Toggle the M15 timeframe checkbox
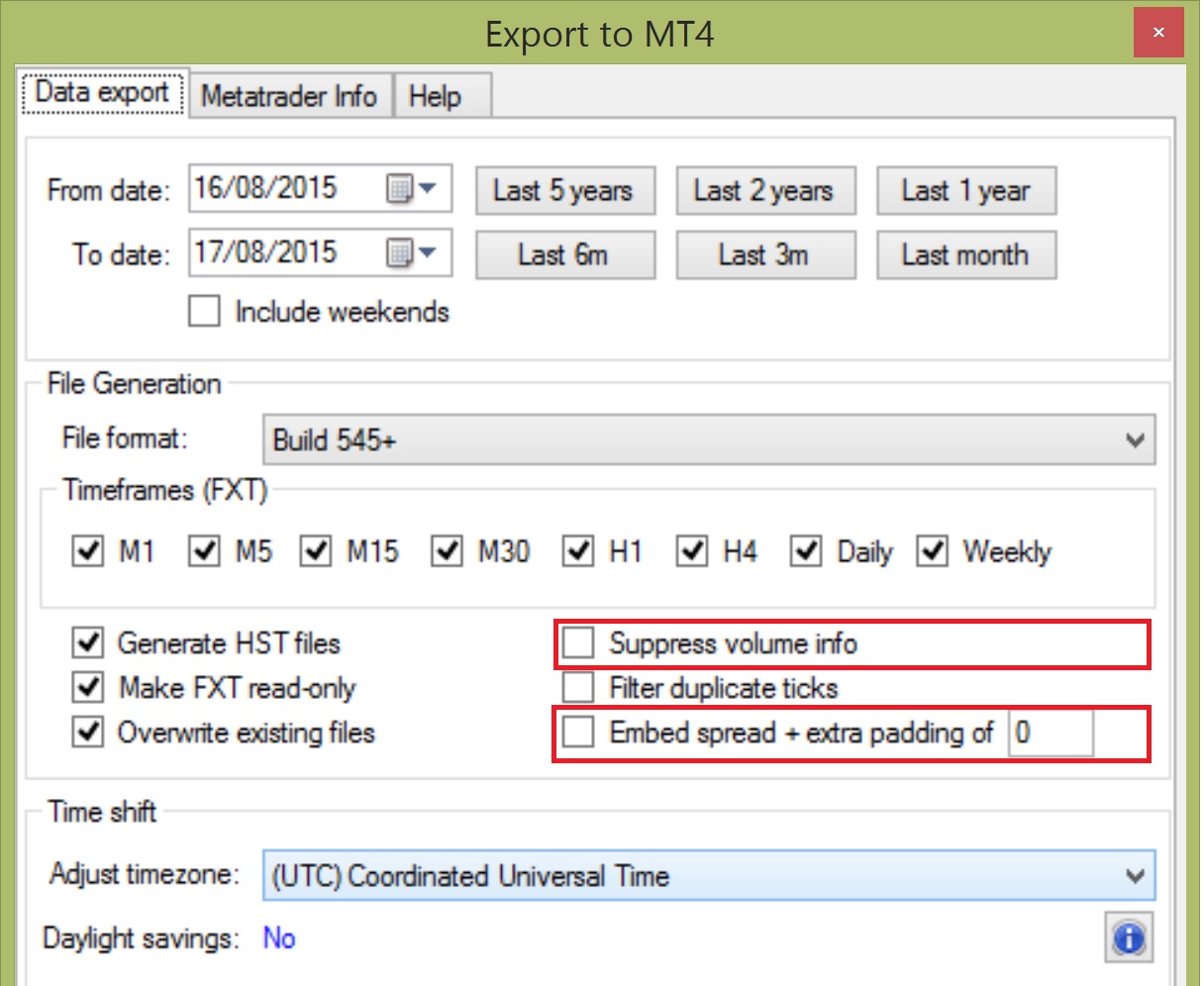This screenshot has width=1204, height=986. (x=316, y=550)
